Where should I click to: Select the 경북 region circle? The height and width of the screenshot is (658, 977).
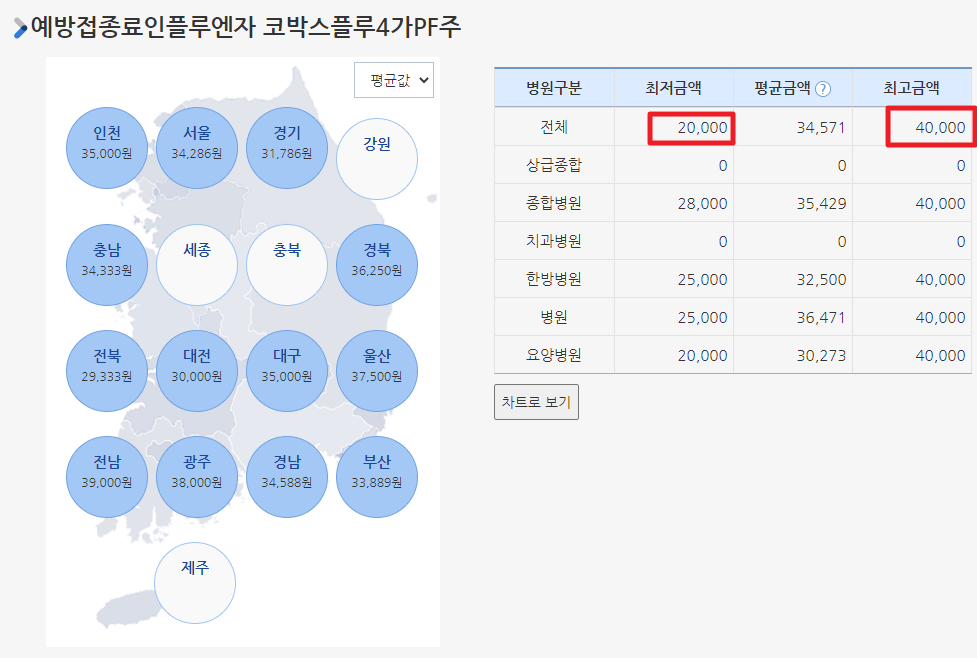click(377, 265)
